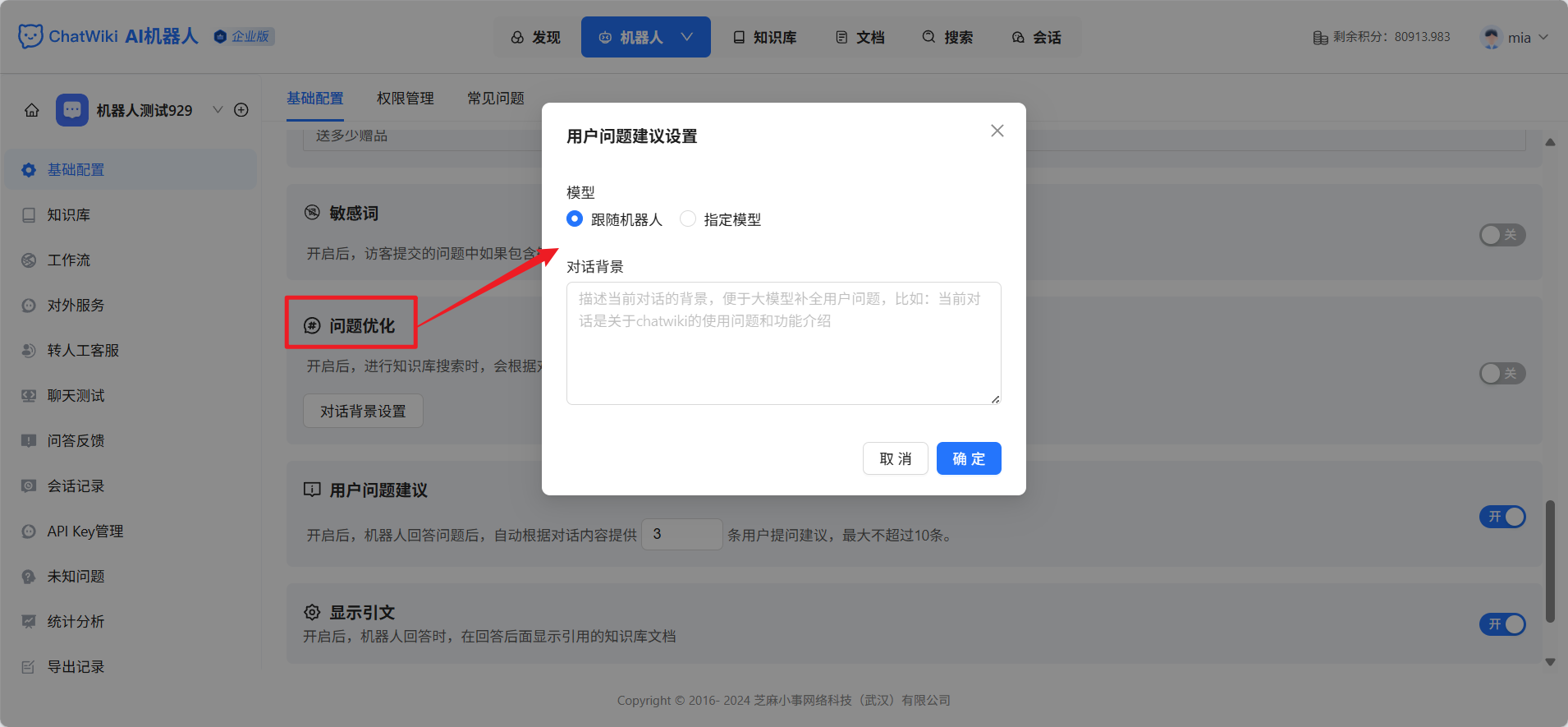Click the API Key管理 sidebar icon
This screenshot has width=1568, height=727.
tap(29, 531)
